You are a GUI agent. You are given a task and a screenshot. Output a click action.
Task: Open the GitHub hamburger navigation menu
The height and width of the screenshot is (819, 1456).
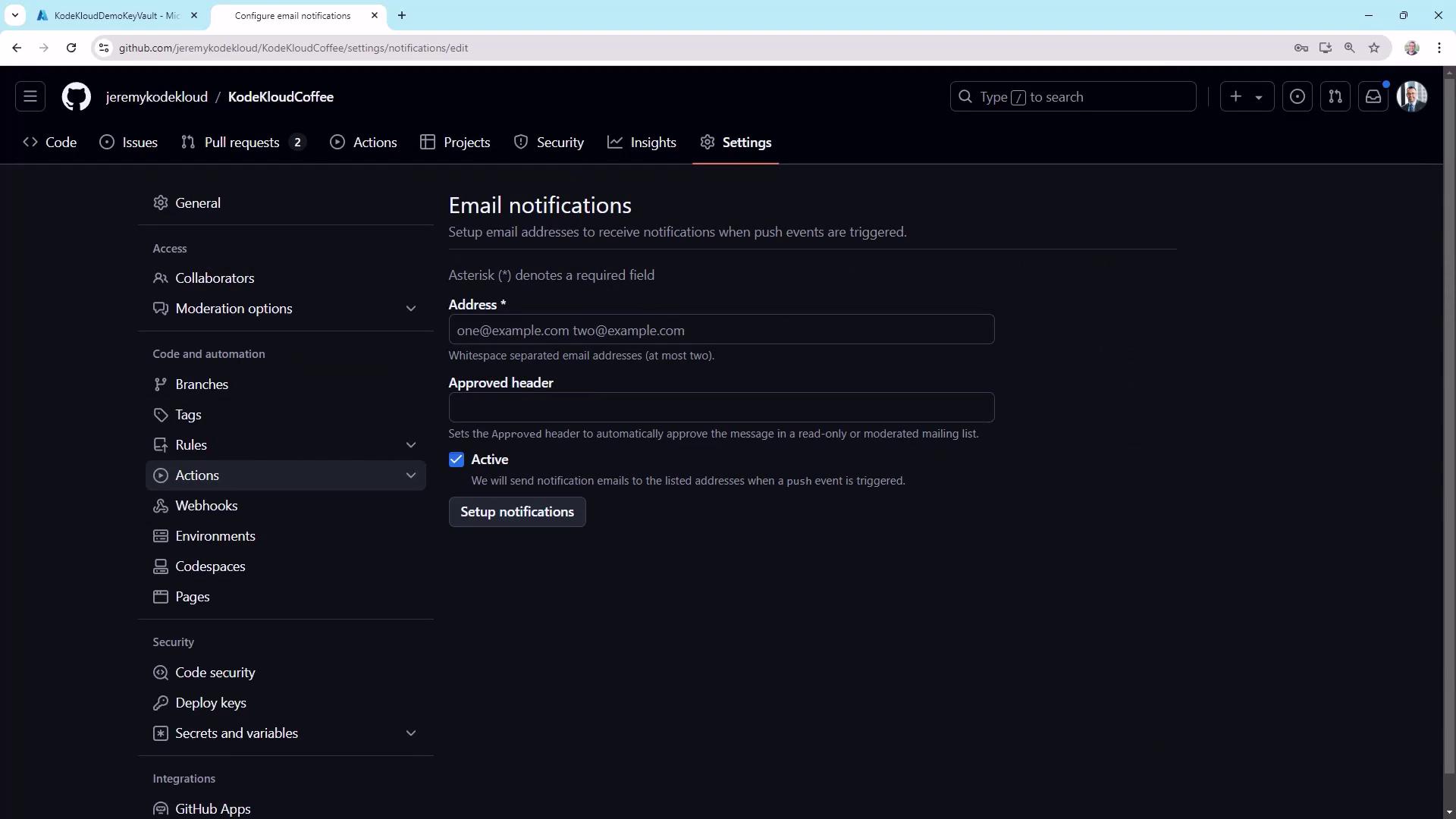(x=30, y=96)
